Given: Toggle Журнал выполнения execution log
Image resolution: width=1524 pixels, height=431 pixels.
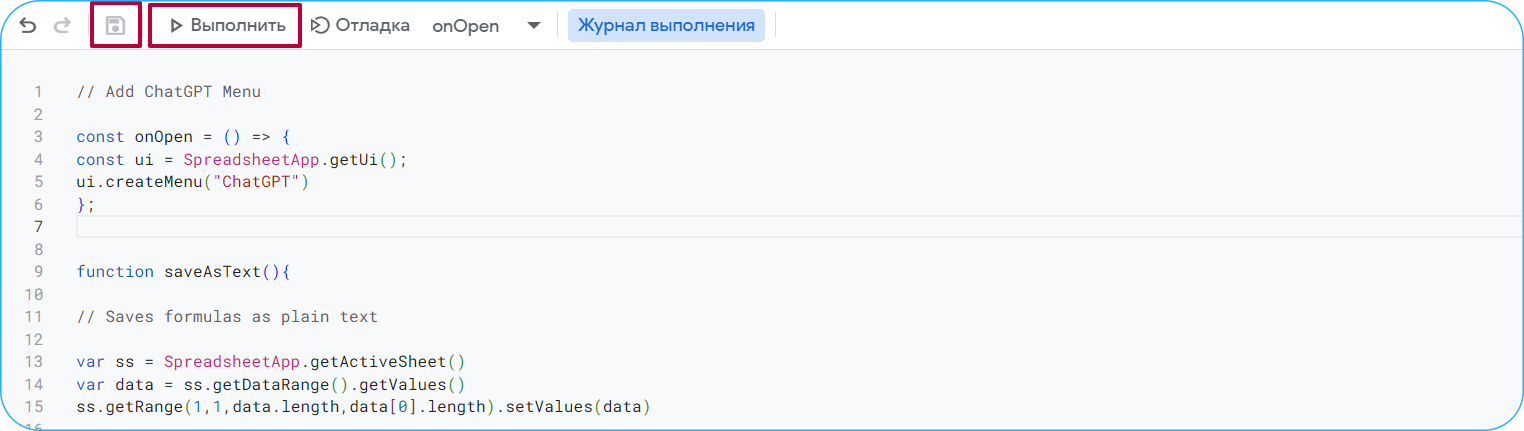Looking at the screenshot, I should pos(666,26).
